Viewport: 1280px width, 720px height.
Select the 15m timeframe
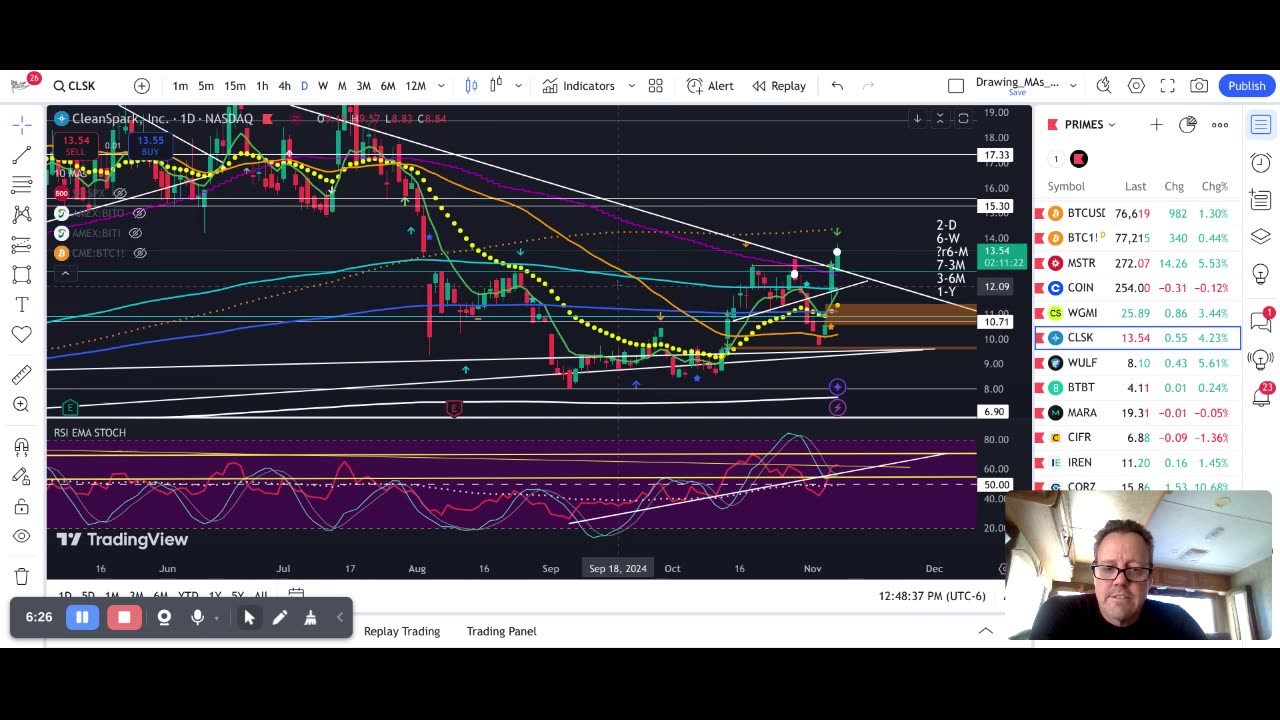(x=235, y=86)
